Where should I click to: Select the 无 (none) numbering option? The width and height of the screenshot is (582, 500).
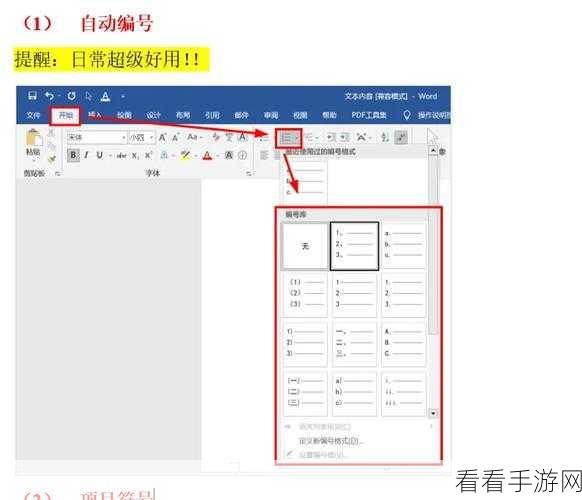click(x=305, y=246)
